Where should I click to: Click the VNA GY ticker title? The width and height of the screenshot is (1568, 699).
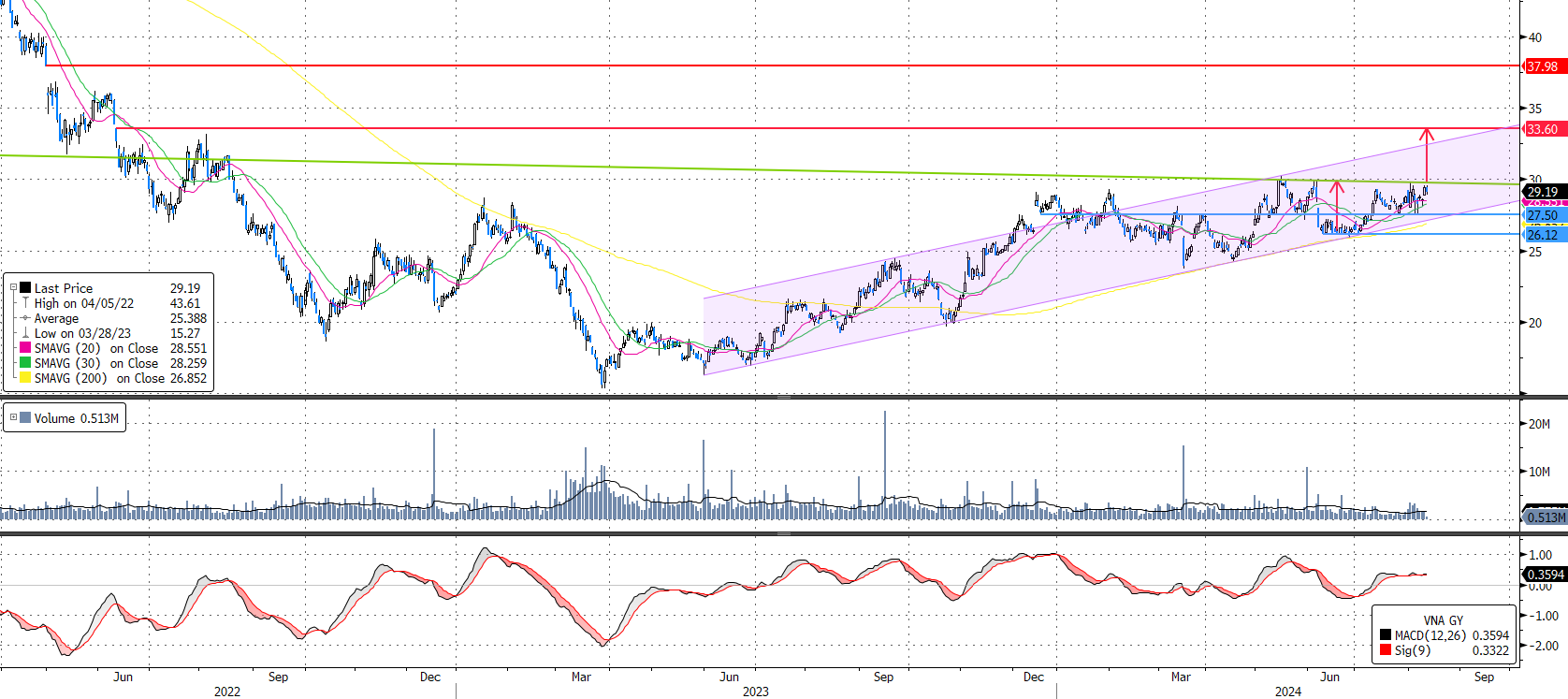[1443, 620]
